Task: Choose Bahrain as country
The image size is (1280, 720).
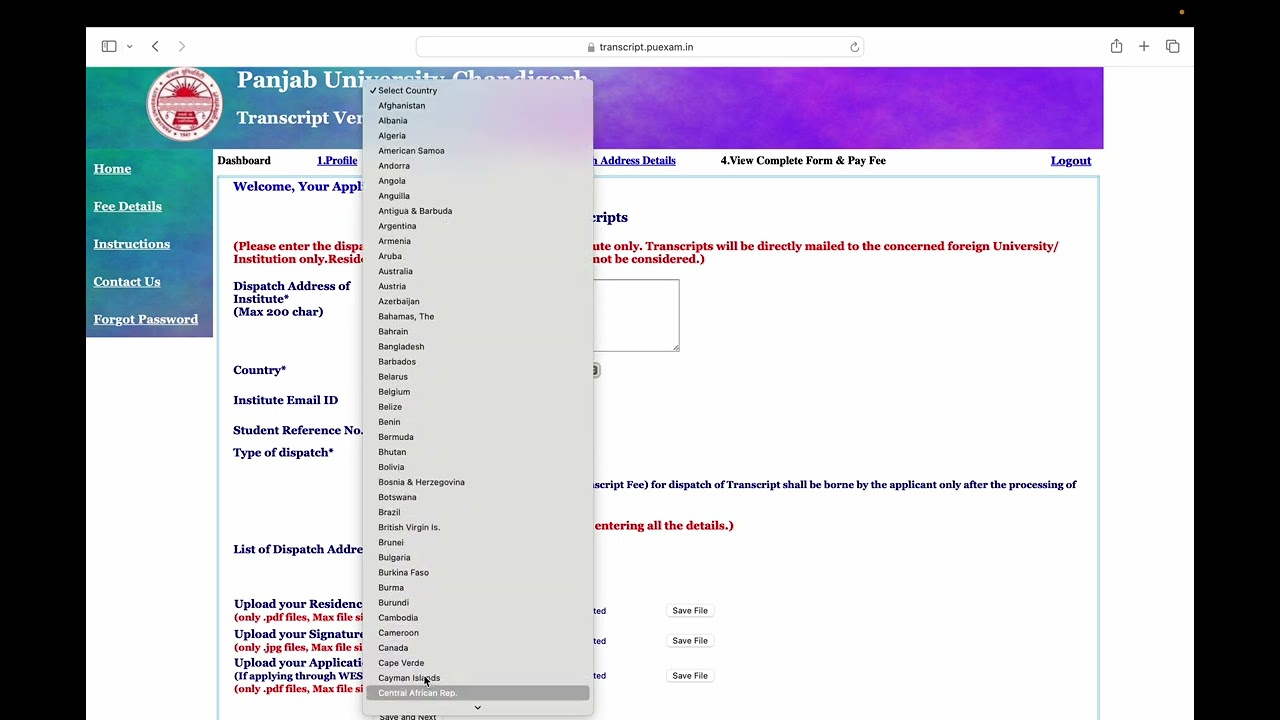Action: click(477, 331)
